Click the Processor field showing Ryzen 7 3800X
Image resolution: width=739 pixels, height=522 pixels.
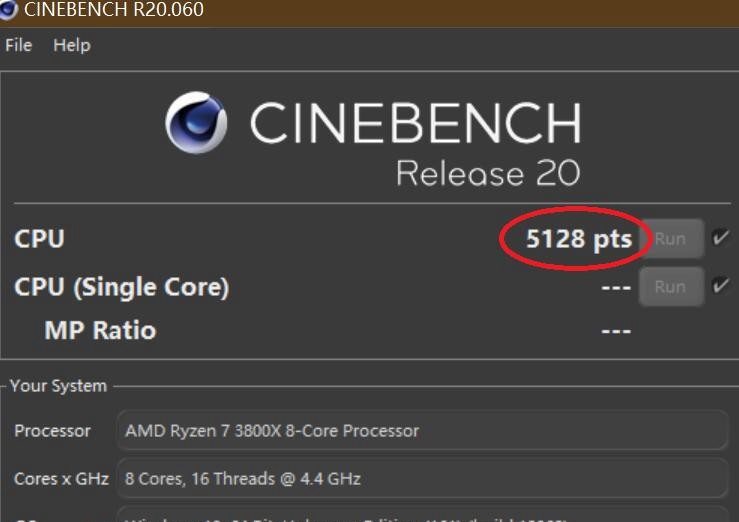(422, 431)
